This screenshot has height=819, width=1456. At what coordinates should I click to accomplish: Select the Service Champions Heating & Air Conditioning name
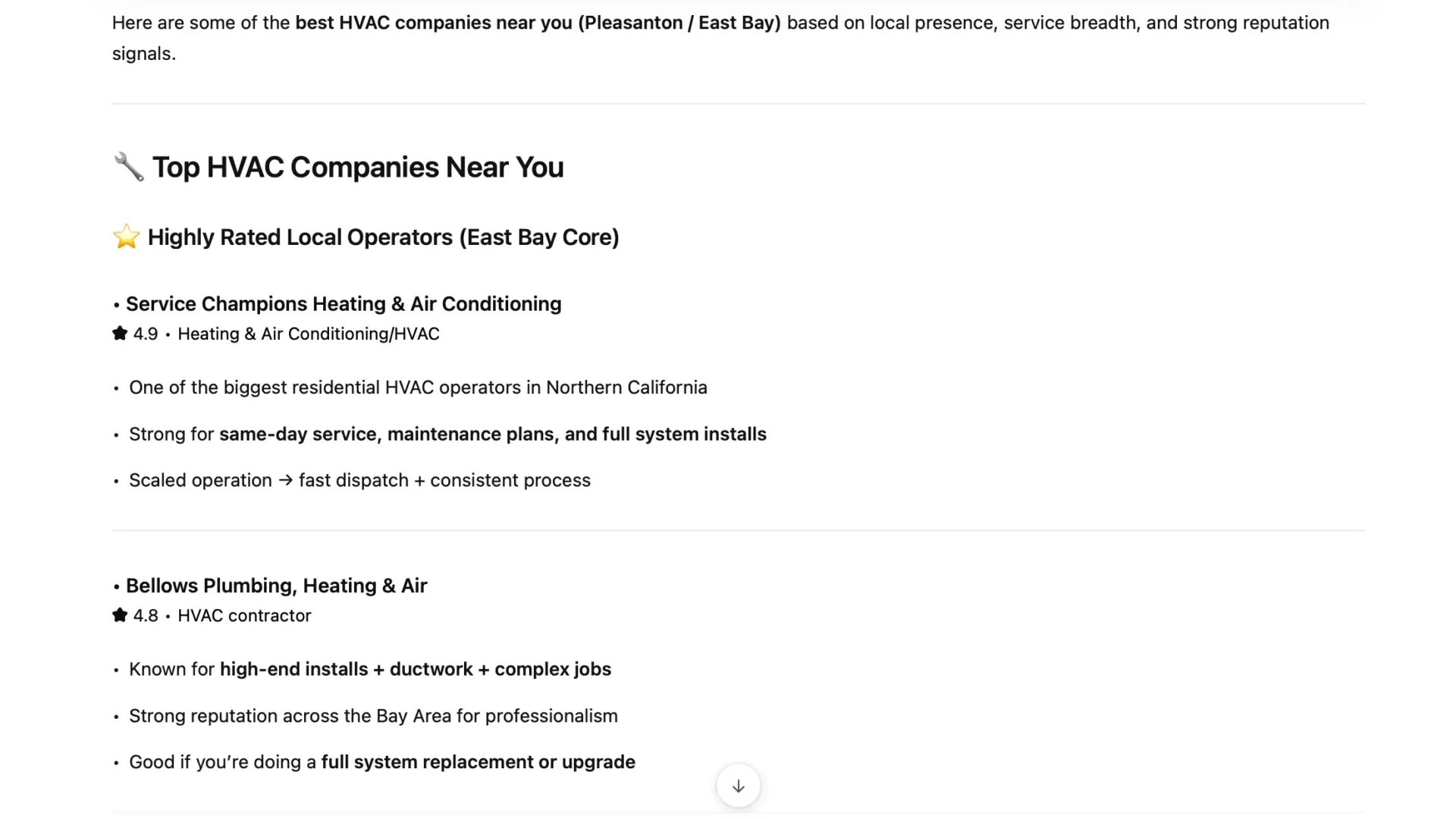(x=343, y=303)
